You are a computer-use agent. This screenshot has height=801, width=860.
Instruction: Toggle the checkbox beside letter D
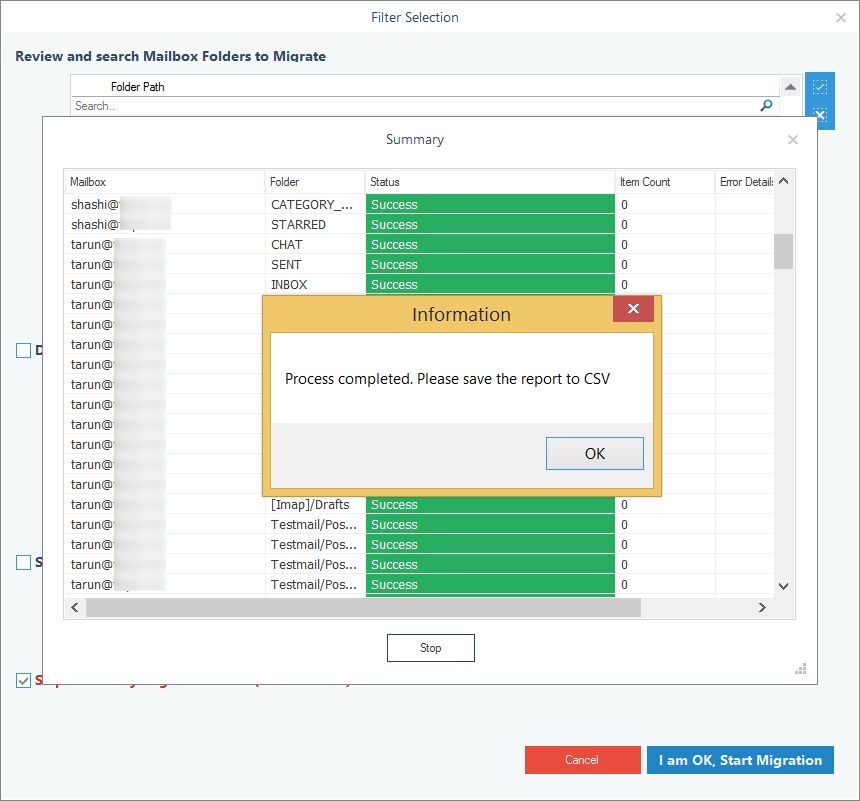24,350
